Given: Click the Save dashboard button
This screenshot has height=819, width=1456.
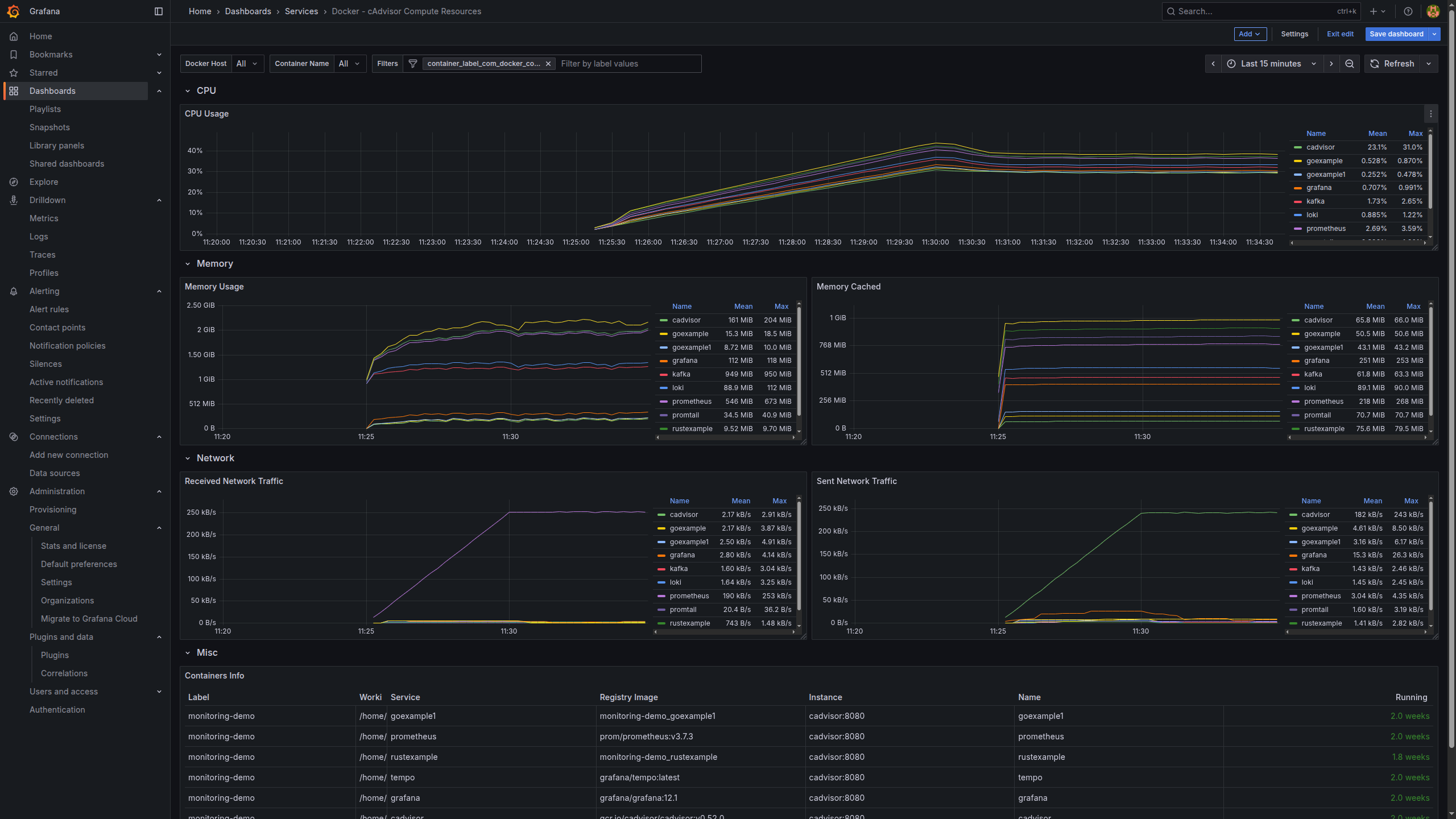Looking at the screenshot, I should 1396,34.
